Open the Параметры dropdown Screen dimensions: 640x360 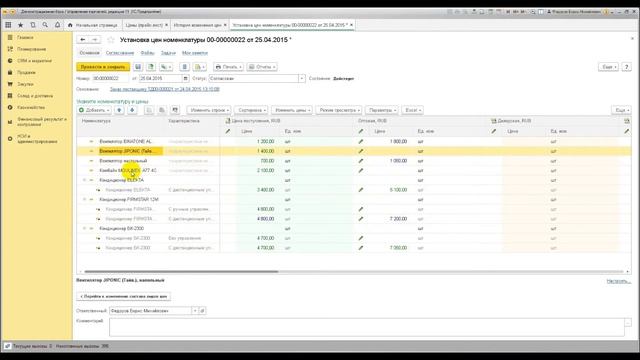382,110
